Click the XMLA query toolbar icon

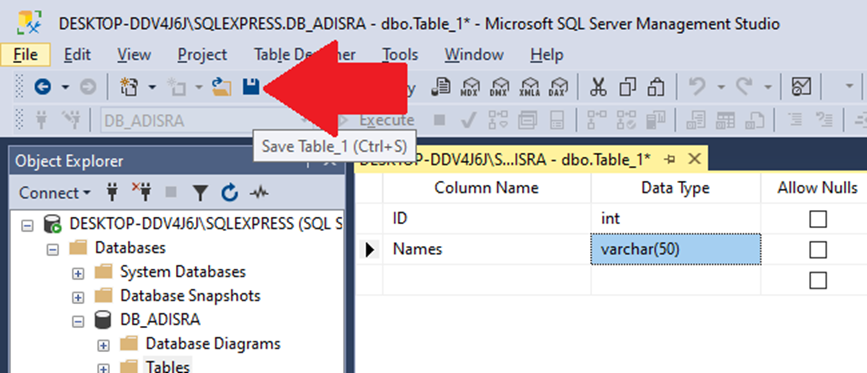[x=529, y=87]
